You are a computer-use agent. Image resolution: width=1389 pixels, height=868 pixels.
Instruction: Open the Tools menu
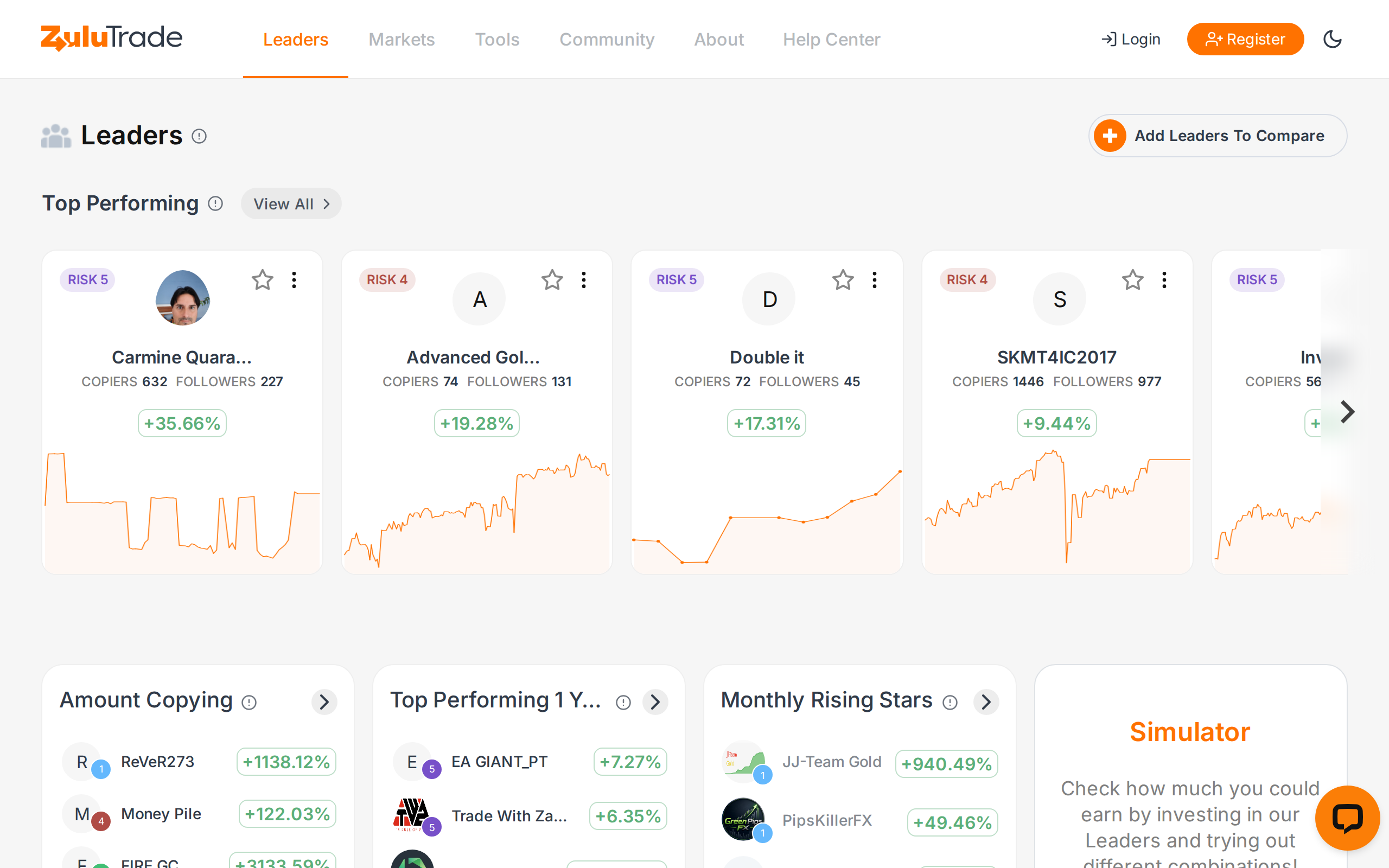click(x=497, y=39)
